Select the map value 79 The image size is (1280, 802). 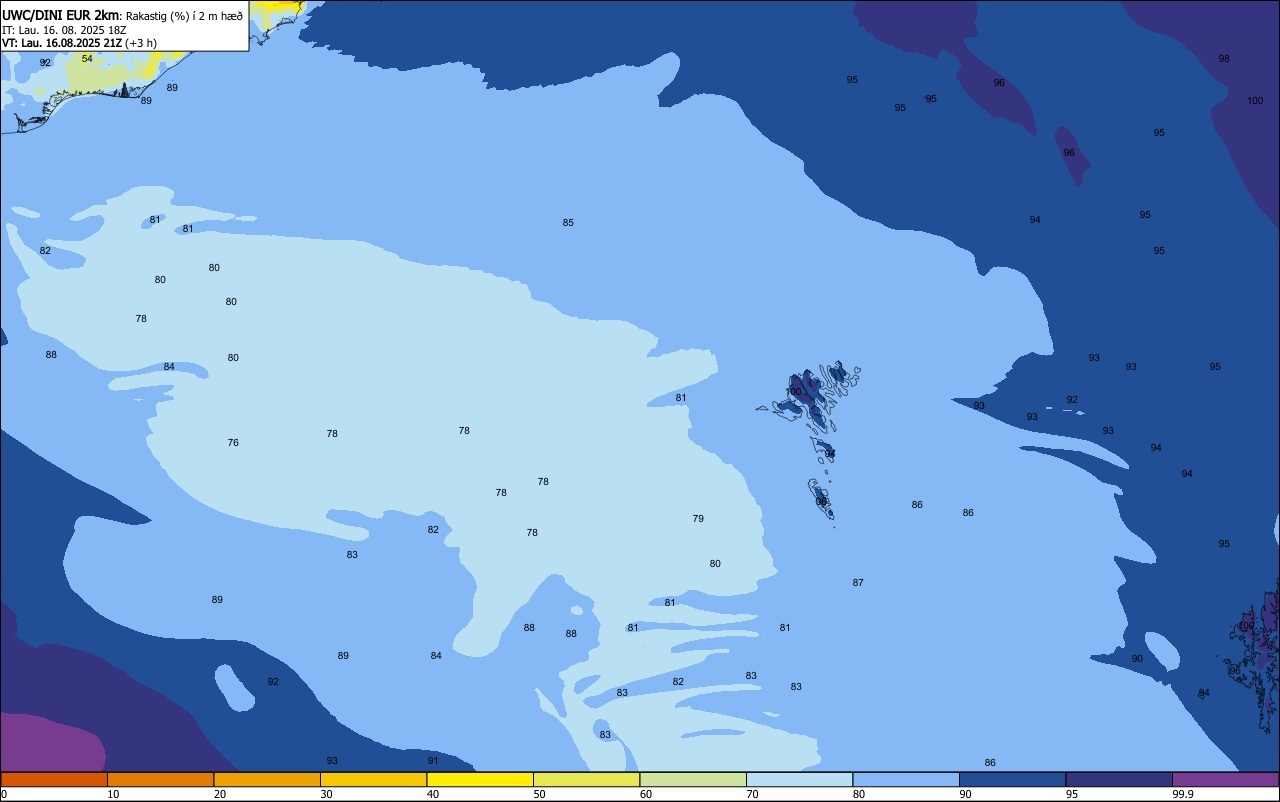point(698,518)
